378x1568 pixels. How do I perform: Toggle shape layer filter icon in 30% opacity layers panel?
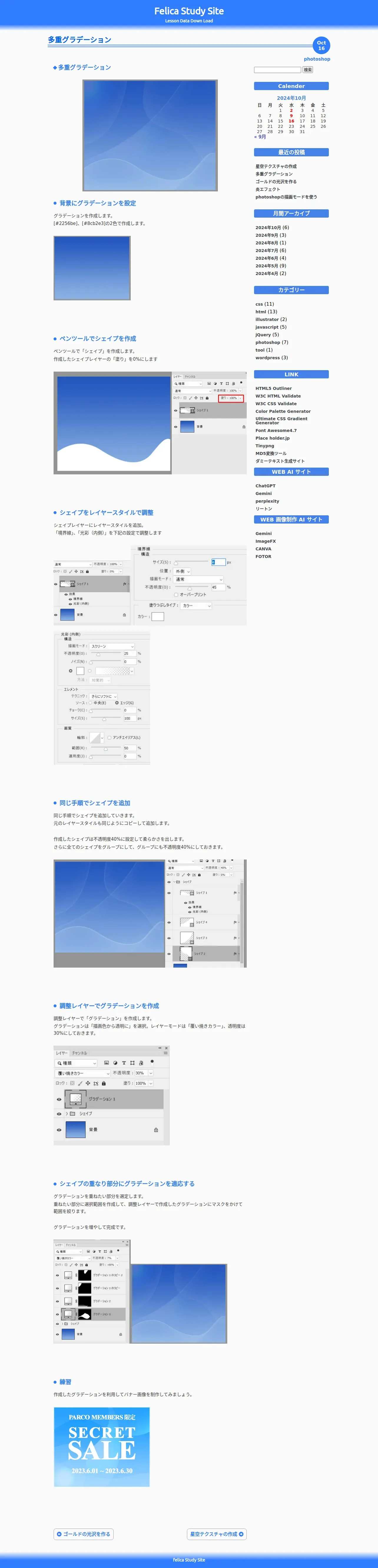(132, 1063)
